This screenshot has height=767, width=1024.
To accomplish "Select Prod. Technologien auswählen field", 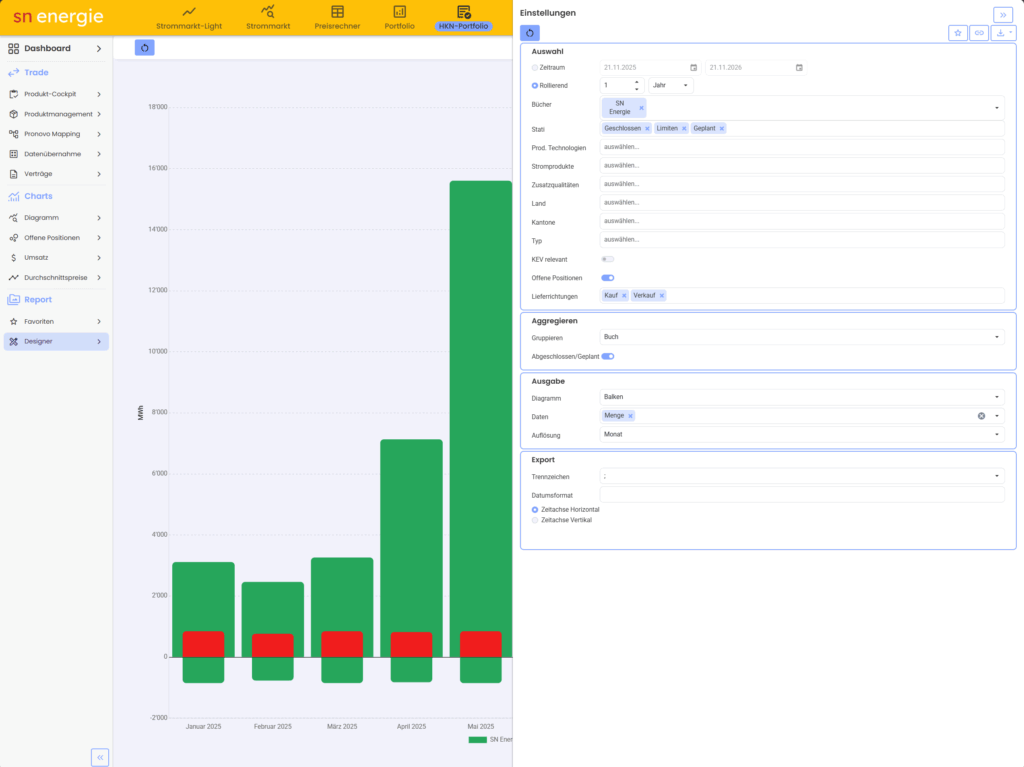I will 802,147.
